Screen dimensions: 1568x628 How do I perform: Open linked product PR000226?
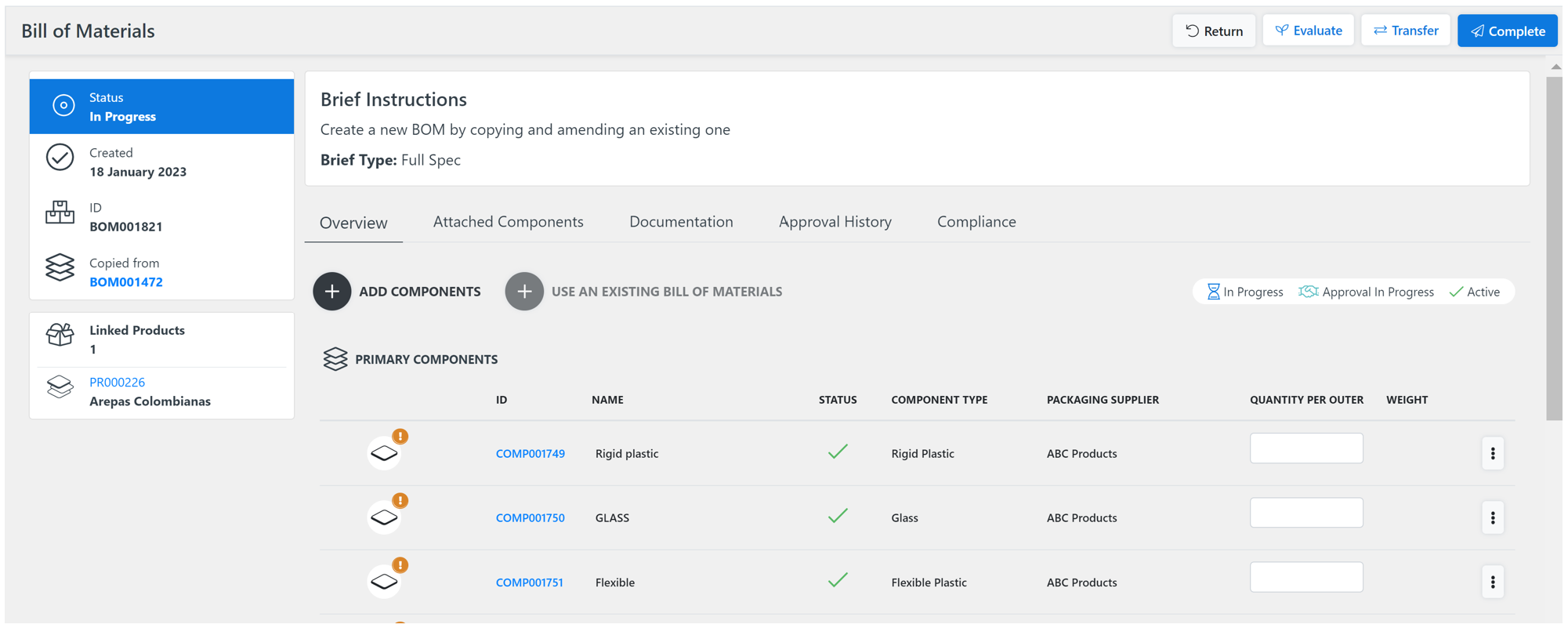pyautogui.click(x=117, y=383)
